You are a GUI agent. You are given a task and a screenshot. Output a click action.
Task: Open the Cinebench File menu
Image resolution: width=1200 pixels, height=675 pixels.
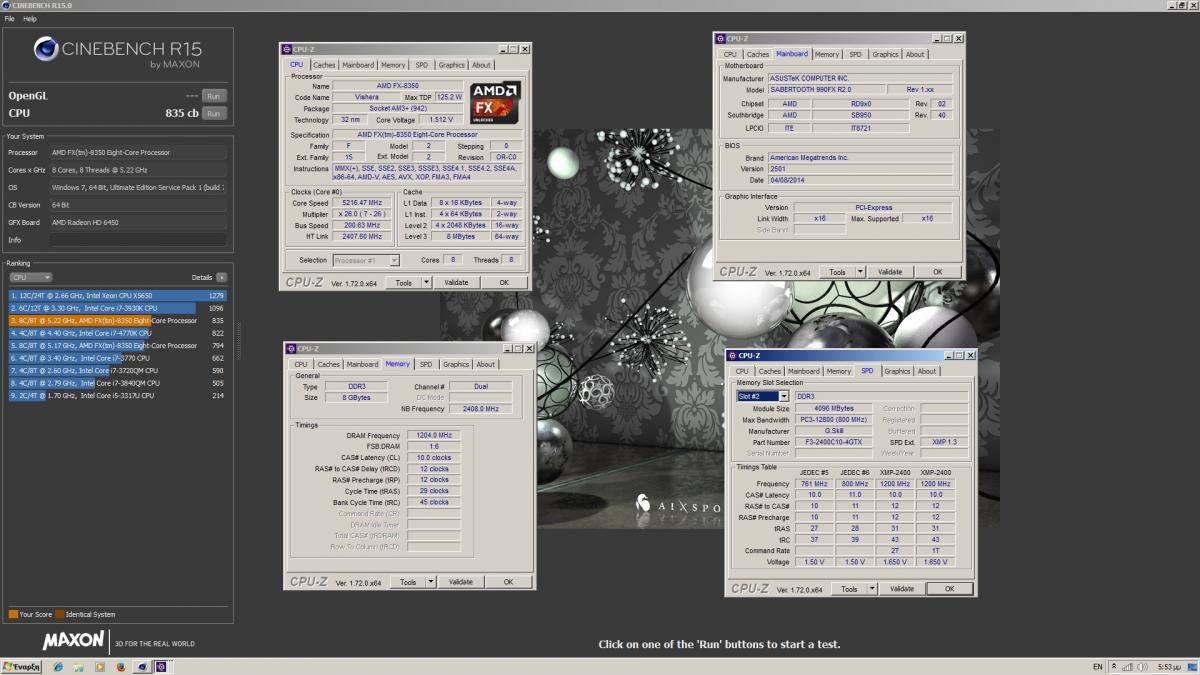(9, 19)
